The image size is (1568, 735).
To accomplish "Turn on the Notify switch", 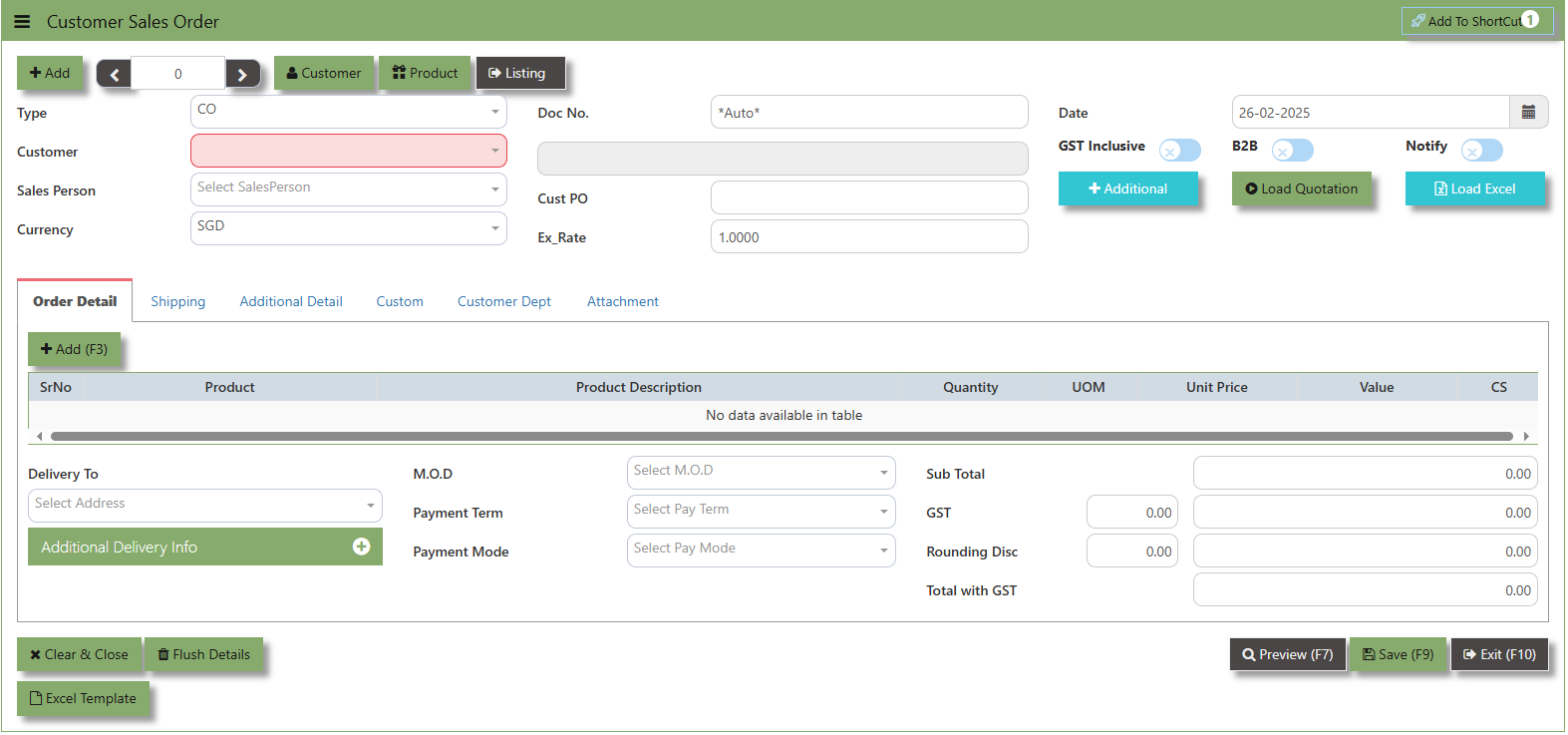I will point(1481,150).
